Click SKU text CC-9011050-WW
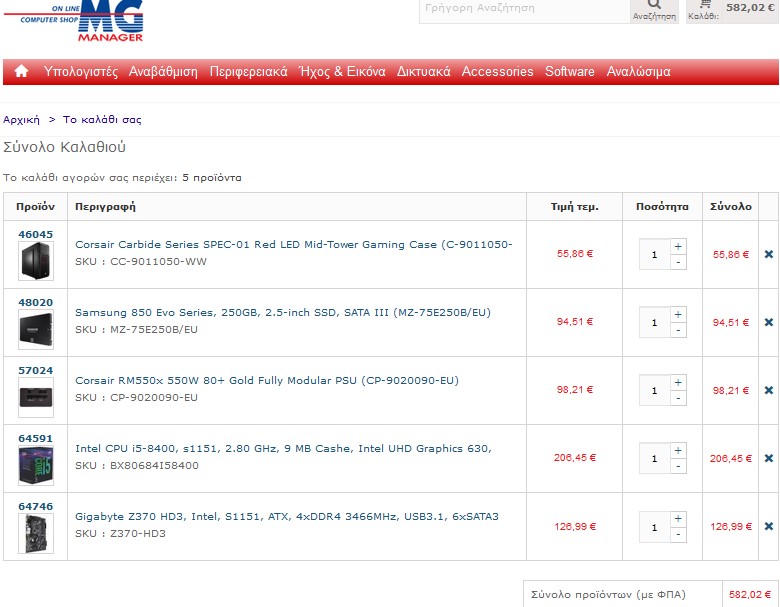This screenshot has height=607, width=780. tap(158, 262)
